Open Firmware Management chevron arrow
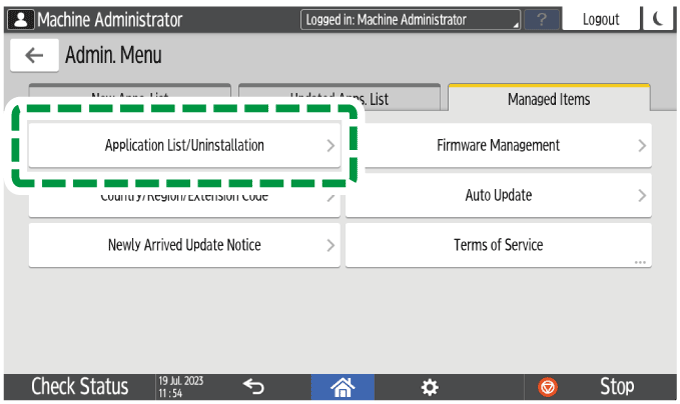This screenshot has width=680, height=404. pyautogui.click(x=641, y=146)
